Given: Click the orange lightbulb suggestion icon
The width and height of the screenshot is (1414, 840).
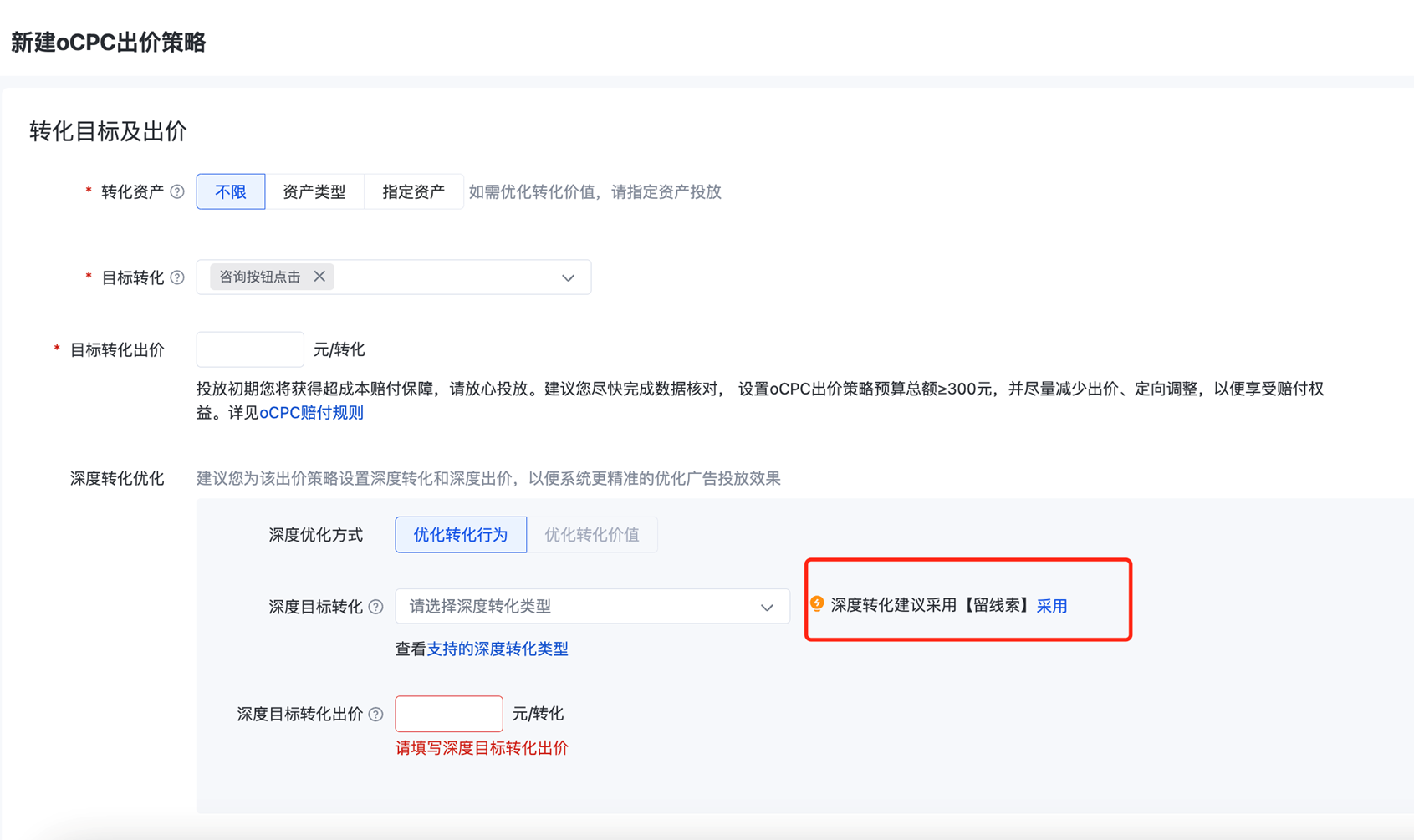Looking at the screenshot, I should 817,603.
